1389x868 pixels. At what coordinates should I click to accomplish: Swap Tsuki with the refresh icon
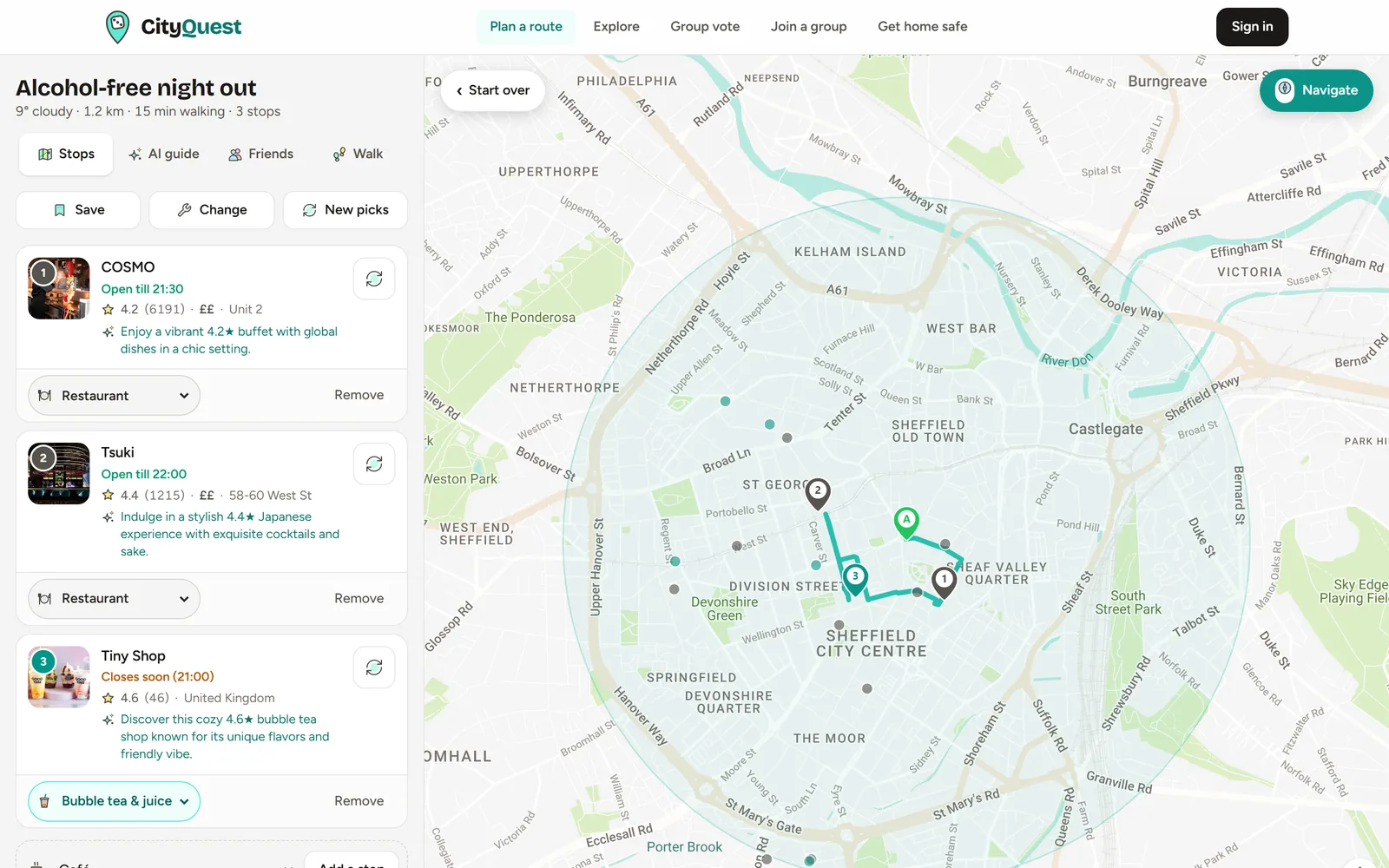point(374,464)
